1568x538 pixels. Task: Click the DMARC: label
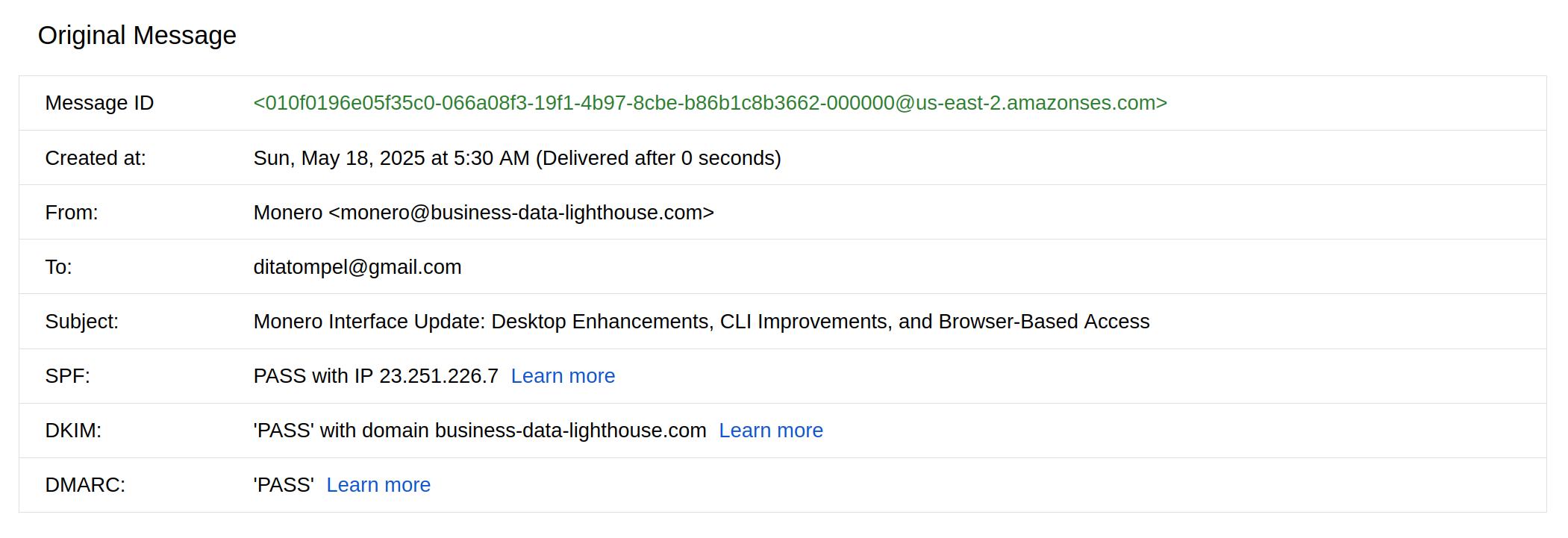coord(85,485)
